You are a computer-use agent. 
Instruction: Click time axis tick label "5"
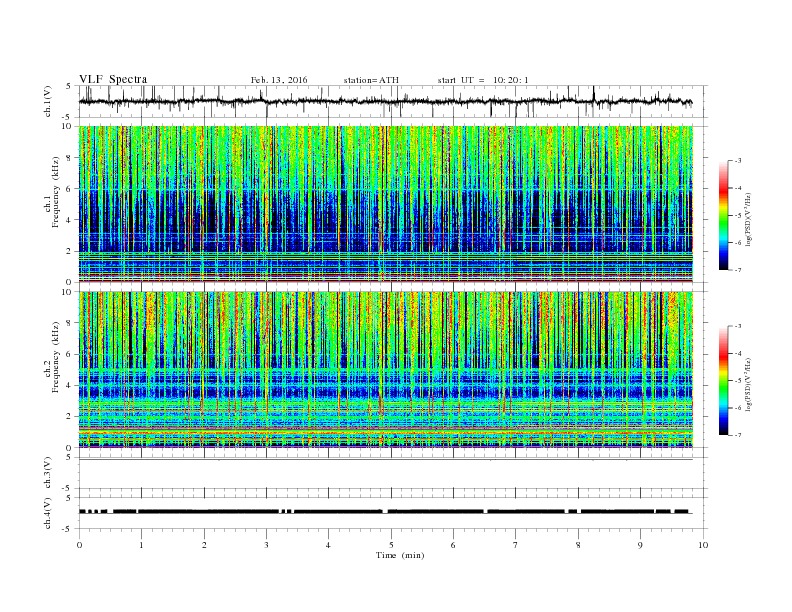click(x=391, y=545)
